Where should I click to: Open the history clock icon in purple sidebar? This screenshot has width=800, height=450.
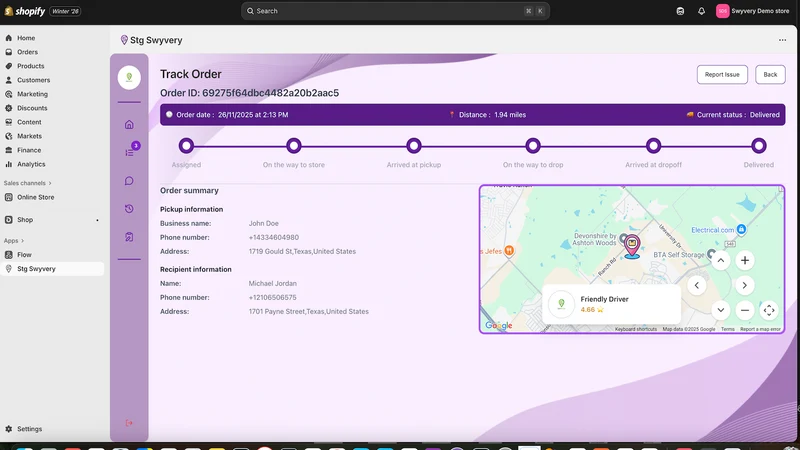point(129,209)
